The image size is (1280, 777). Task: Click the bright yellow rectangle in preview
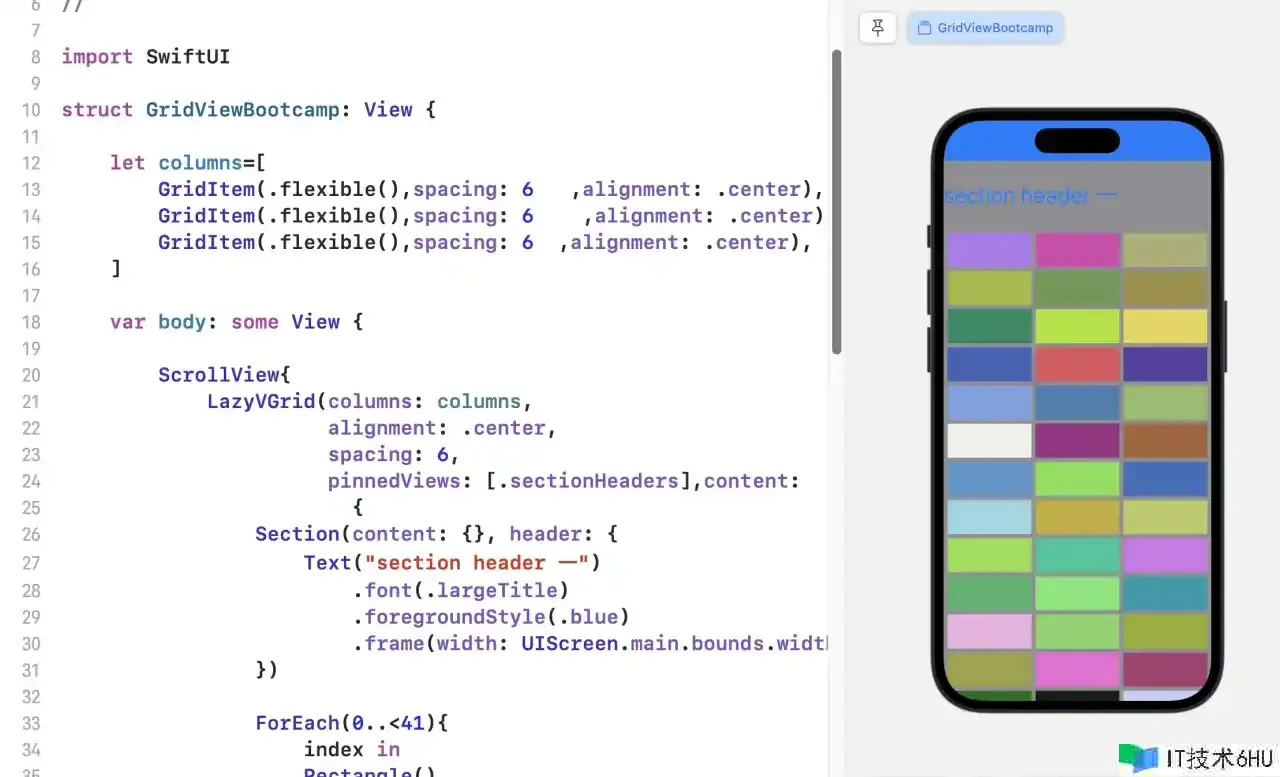1165,326
